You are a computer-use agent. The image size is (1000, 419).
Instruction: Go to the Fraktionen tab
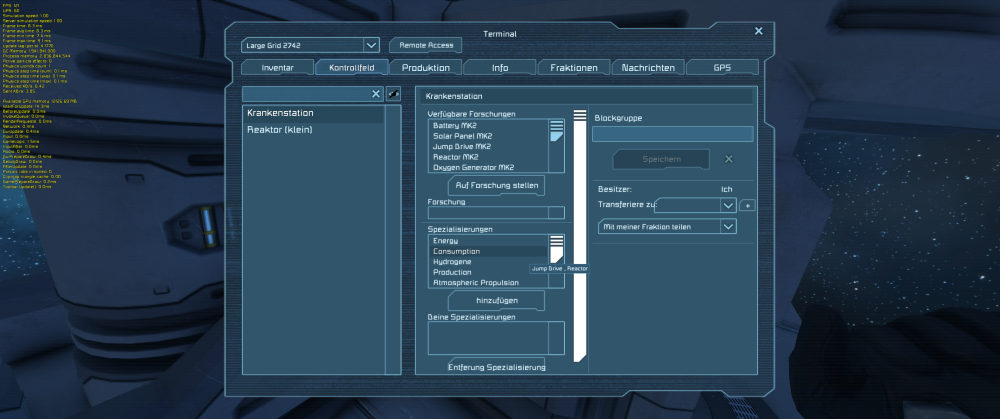pyautogui.click(x=574, y=68)
